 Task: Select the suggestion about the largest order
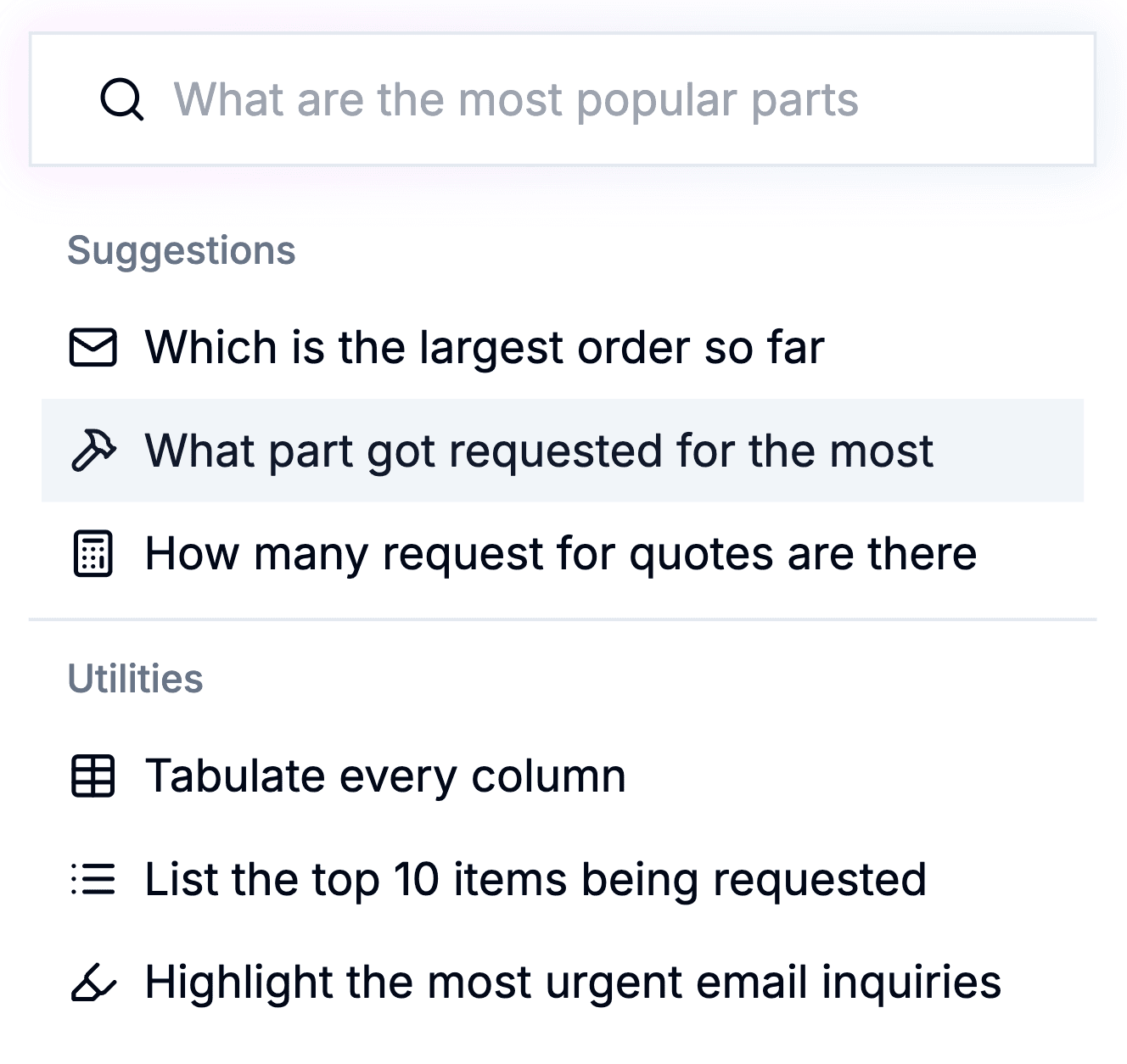pos(484,347)
